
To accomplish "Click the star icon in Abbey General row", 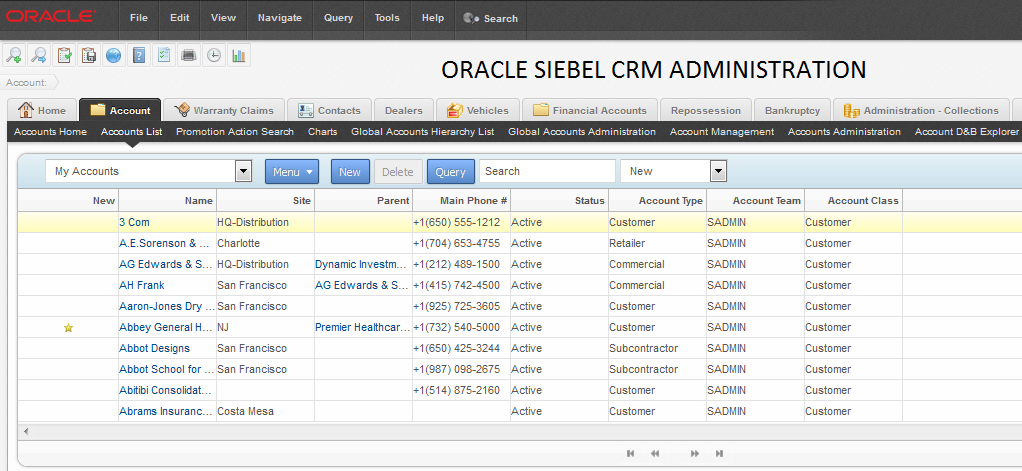I will (x=68, y=328).
